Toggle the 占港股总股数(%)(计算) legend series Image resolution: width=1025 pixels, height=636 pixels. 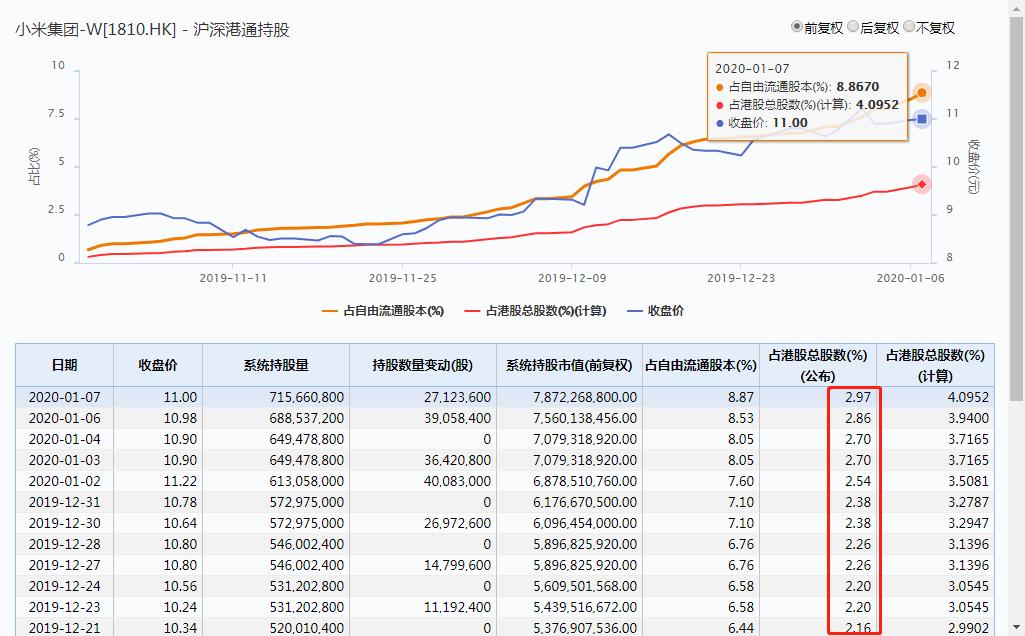[x=535, y=311]
